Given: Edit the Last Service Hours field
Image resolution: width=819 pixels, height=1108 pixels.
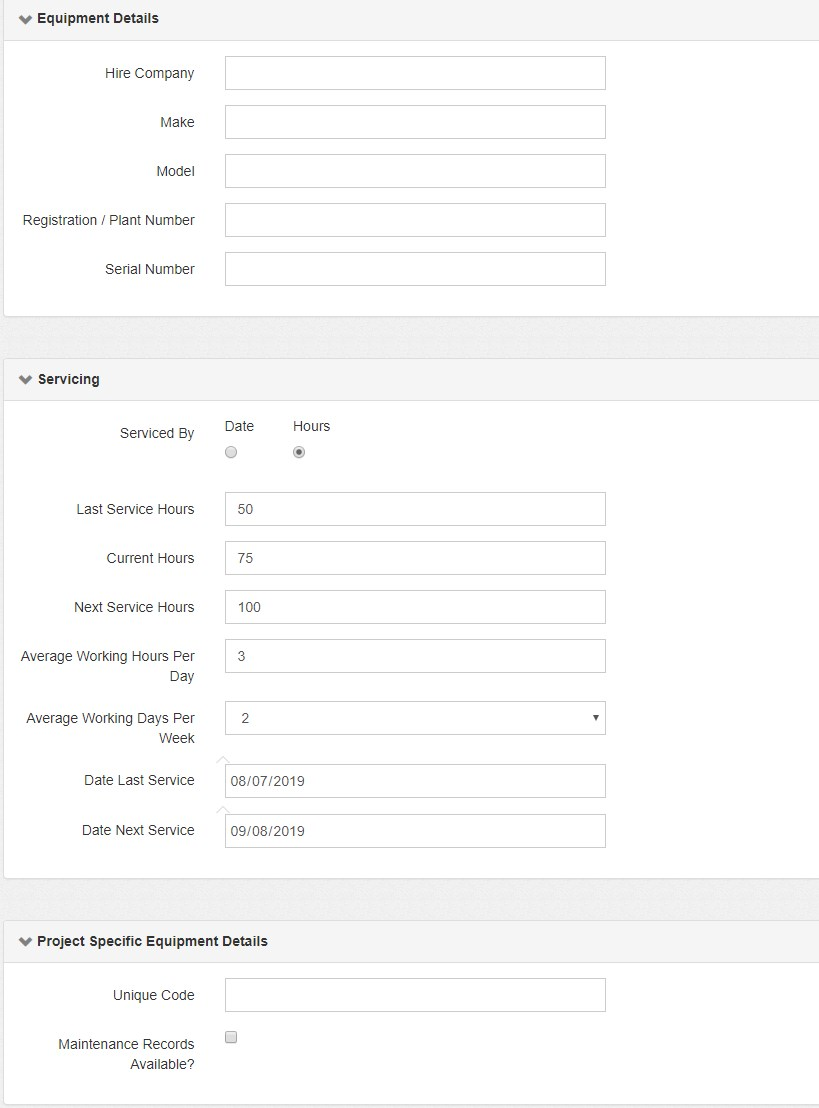Looking at the screenshot, I should [415, 509].
